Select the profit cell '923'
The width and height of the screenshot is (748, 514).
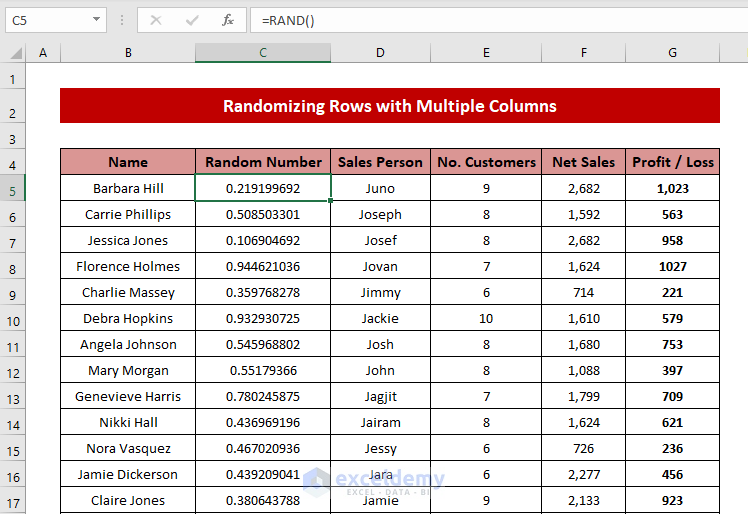point(673,500)
